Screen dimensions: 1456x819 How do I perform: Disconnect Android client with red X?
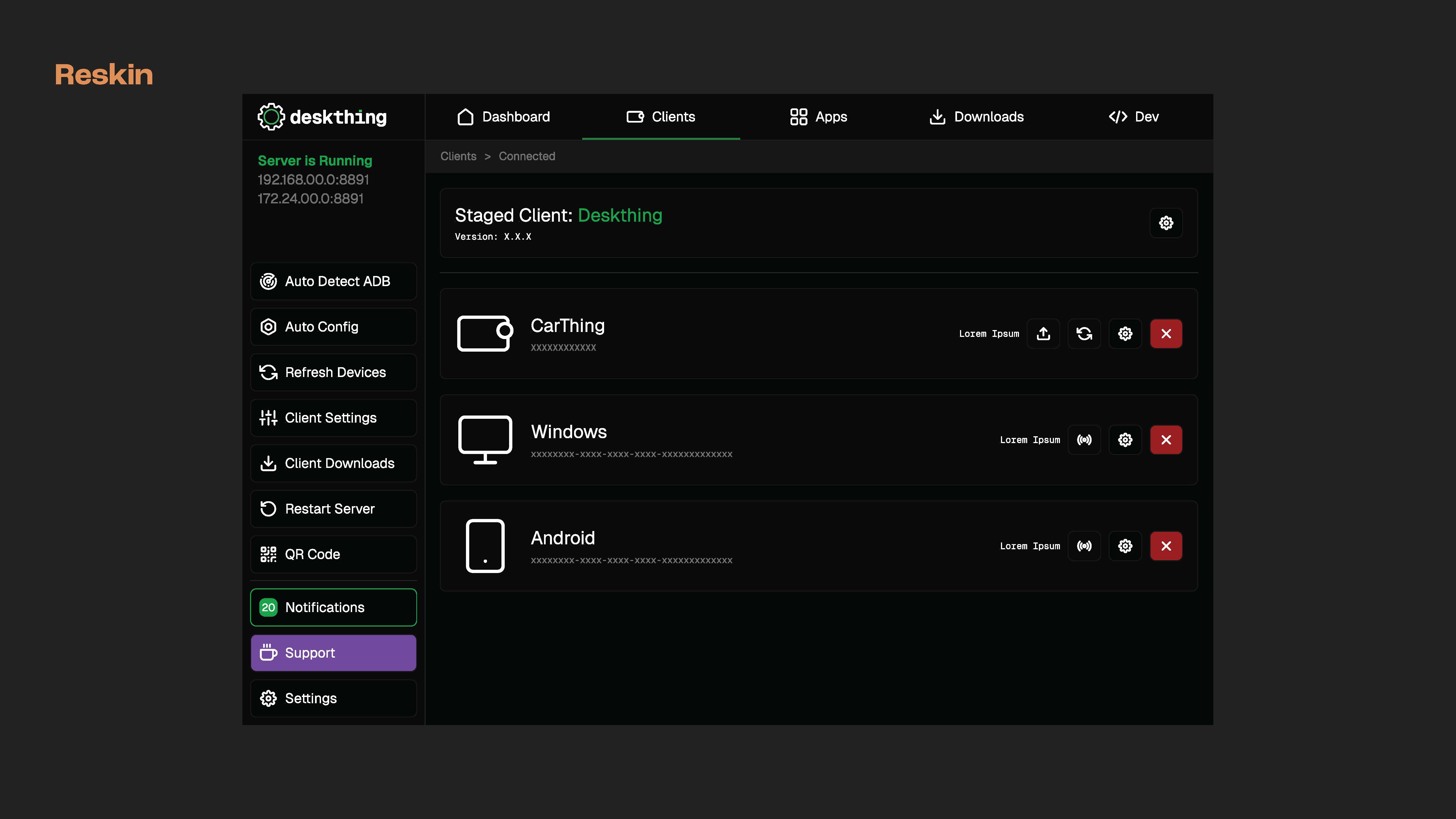pos(1166,546)
